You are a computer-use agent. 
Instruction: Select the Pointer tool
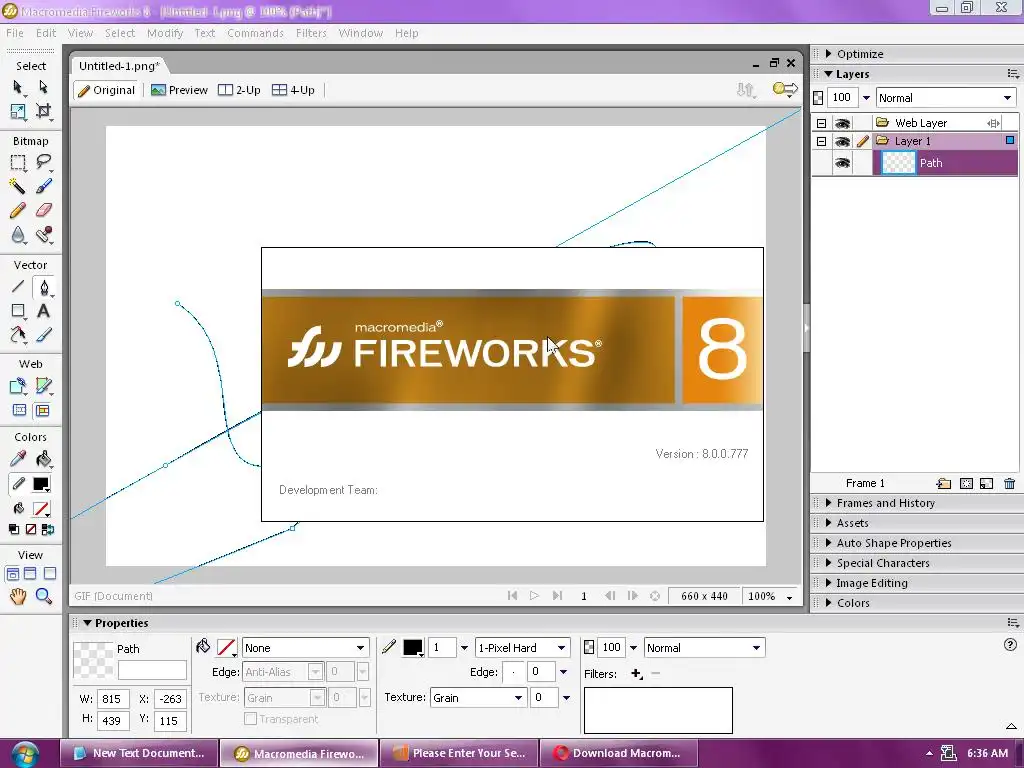[x=18, y=88]
